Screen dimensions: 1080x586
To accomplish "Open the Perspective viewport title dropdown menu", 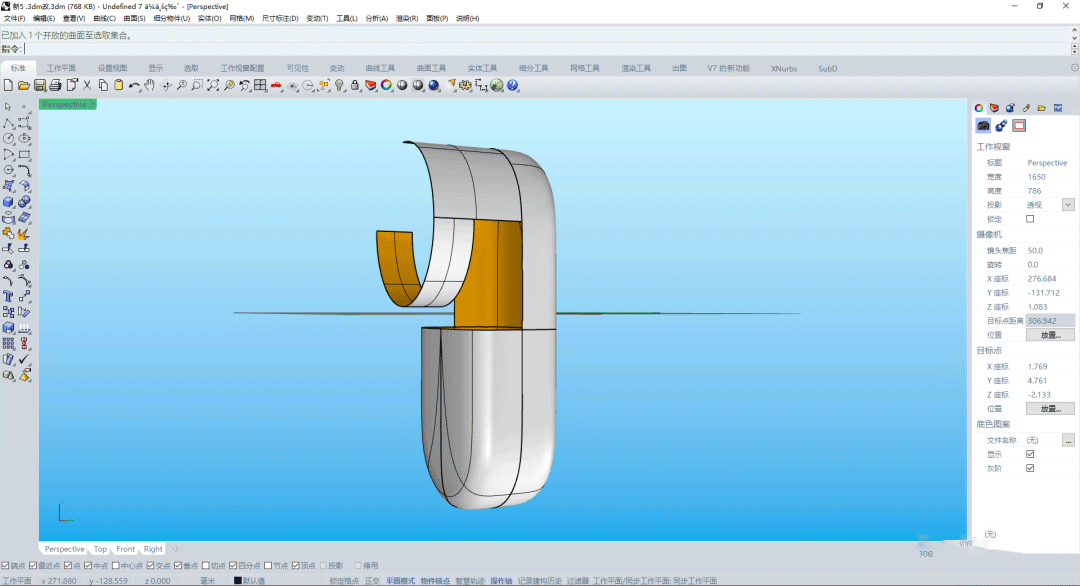I will [92, 104].
